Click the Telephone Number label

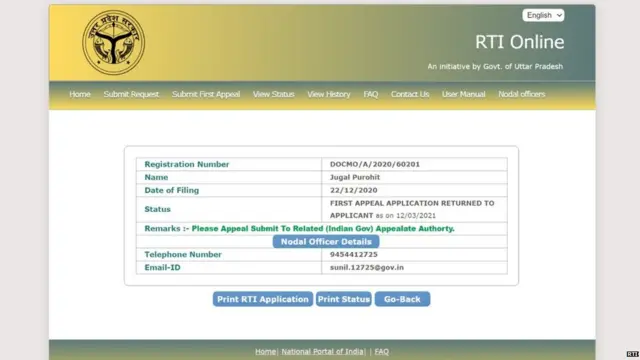(x=183, y=254)
